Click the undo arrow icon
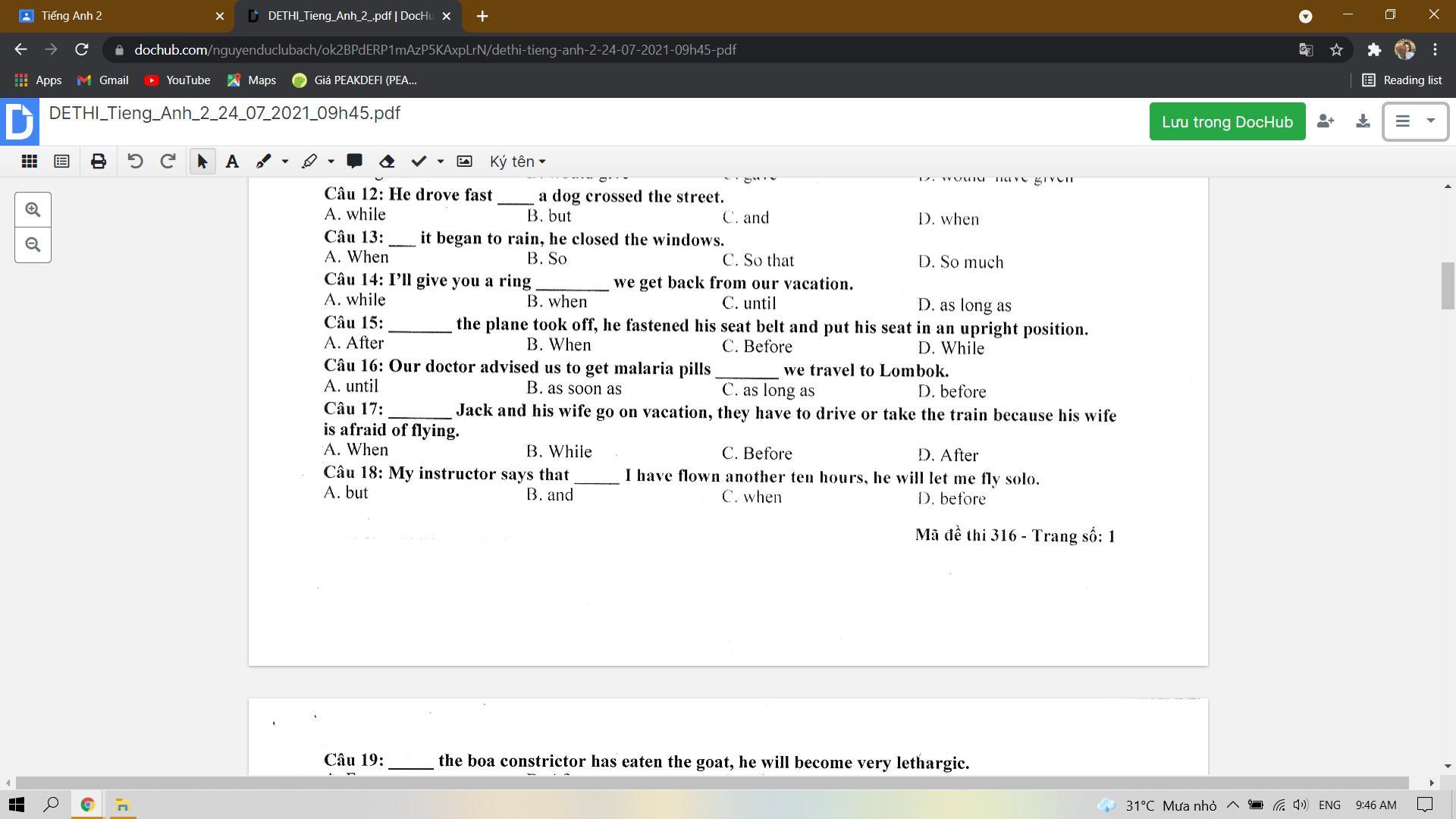Screen dimensions: 1456x819 [135, 162]
